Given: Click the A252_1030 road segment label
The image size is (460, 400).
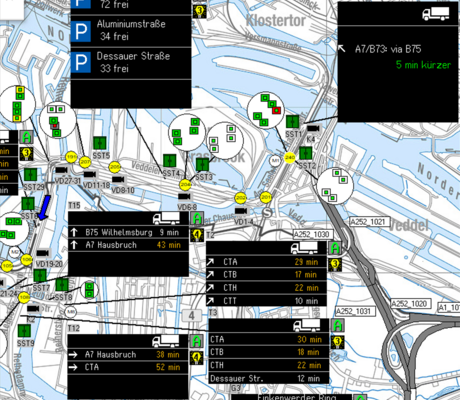Looking at the screenshot, I should (x=312, y=234).
